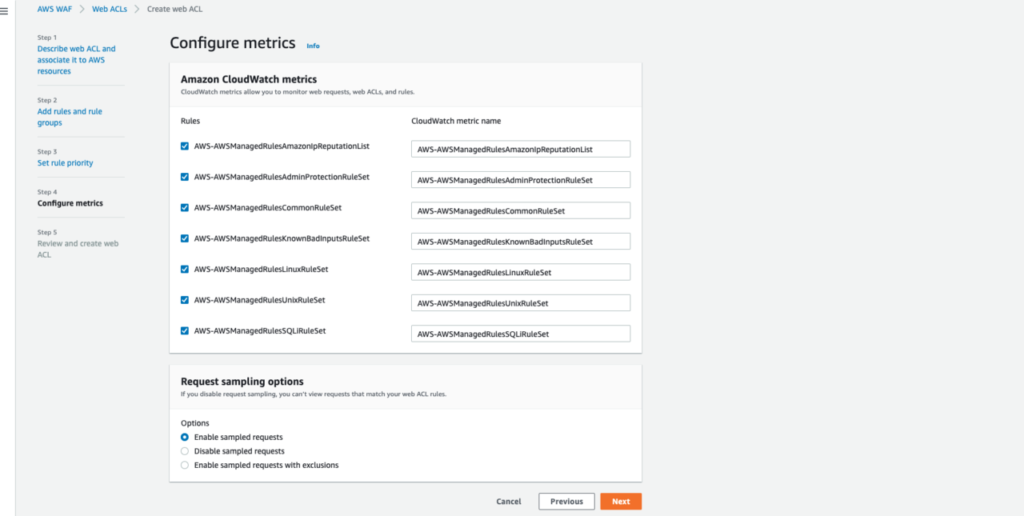The width and height of the screenshot is (1024, 516).
Task: Go to Web ACLs breadcrumb
Action: pos(110,9)
